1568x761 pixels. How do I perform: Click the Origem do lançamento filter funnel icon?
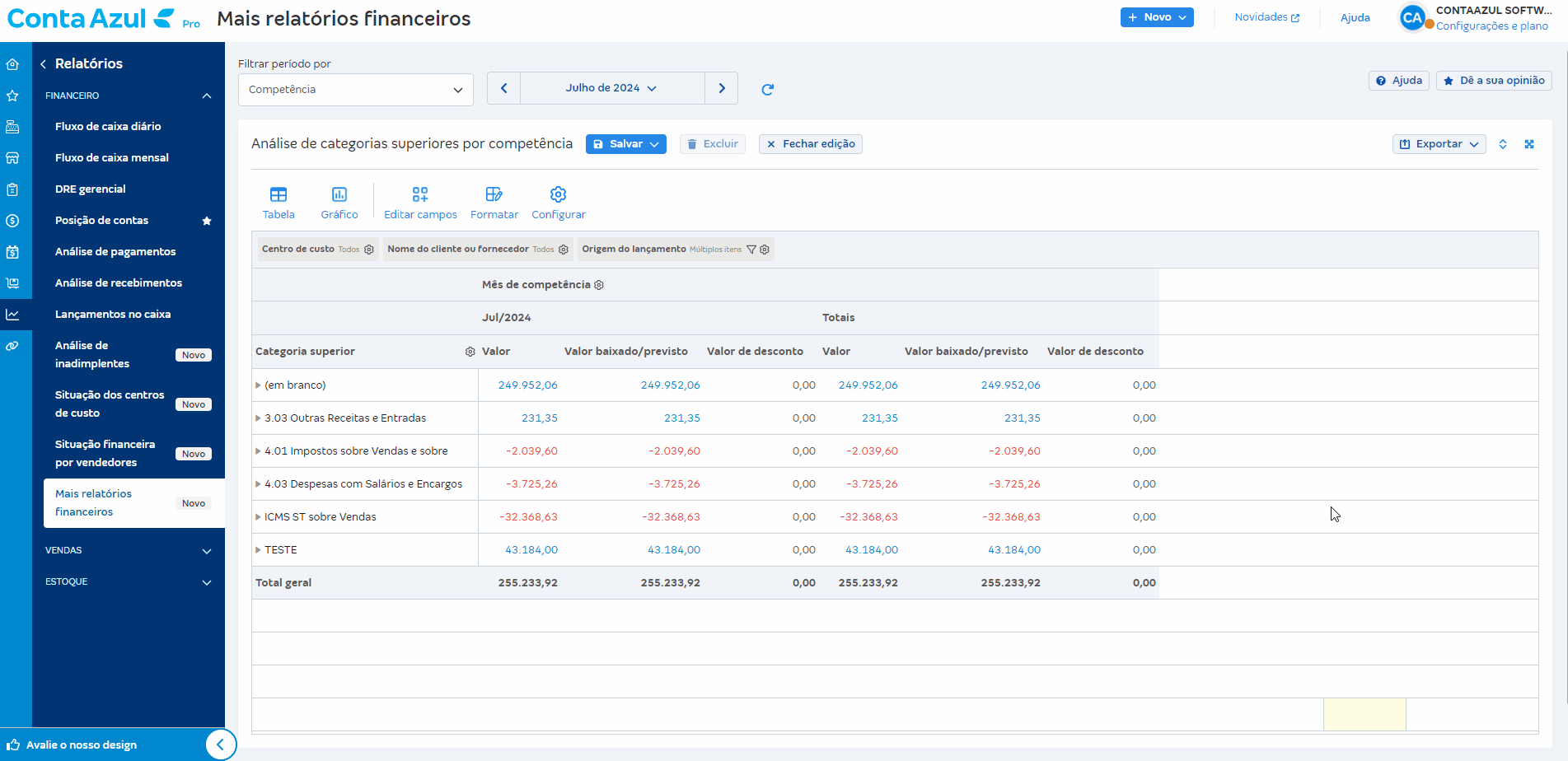(x=751, y=250)
